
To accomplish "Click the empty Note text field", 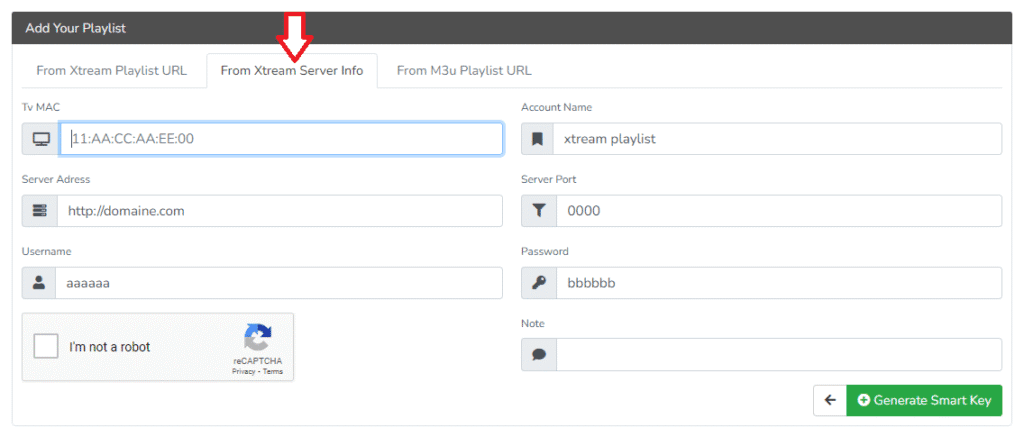I will 778,355.
